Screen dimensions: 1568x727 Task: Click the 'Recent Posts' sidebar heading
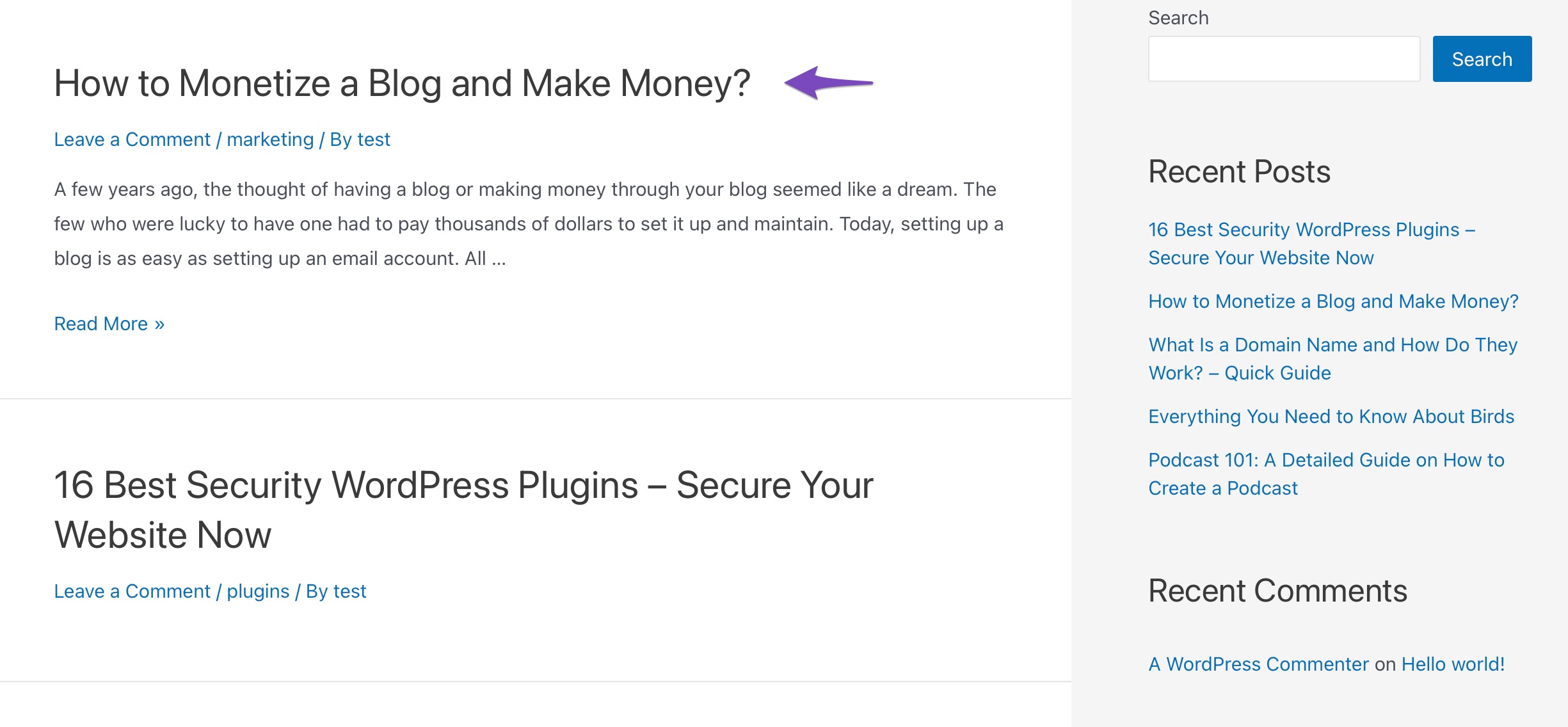pyautogui.click(x=1239, y=172)
